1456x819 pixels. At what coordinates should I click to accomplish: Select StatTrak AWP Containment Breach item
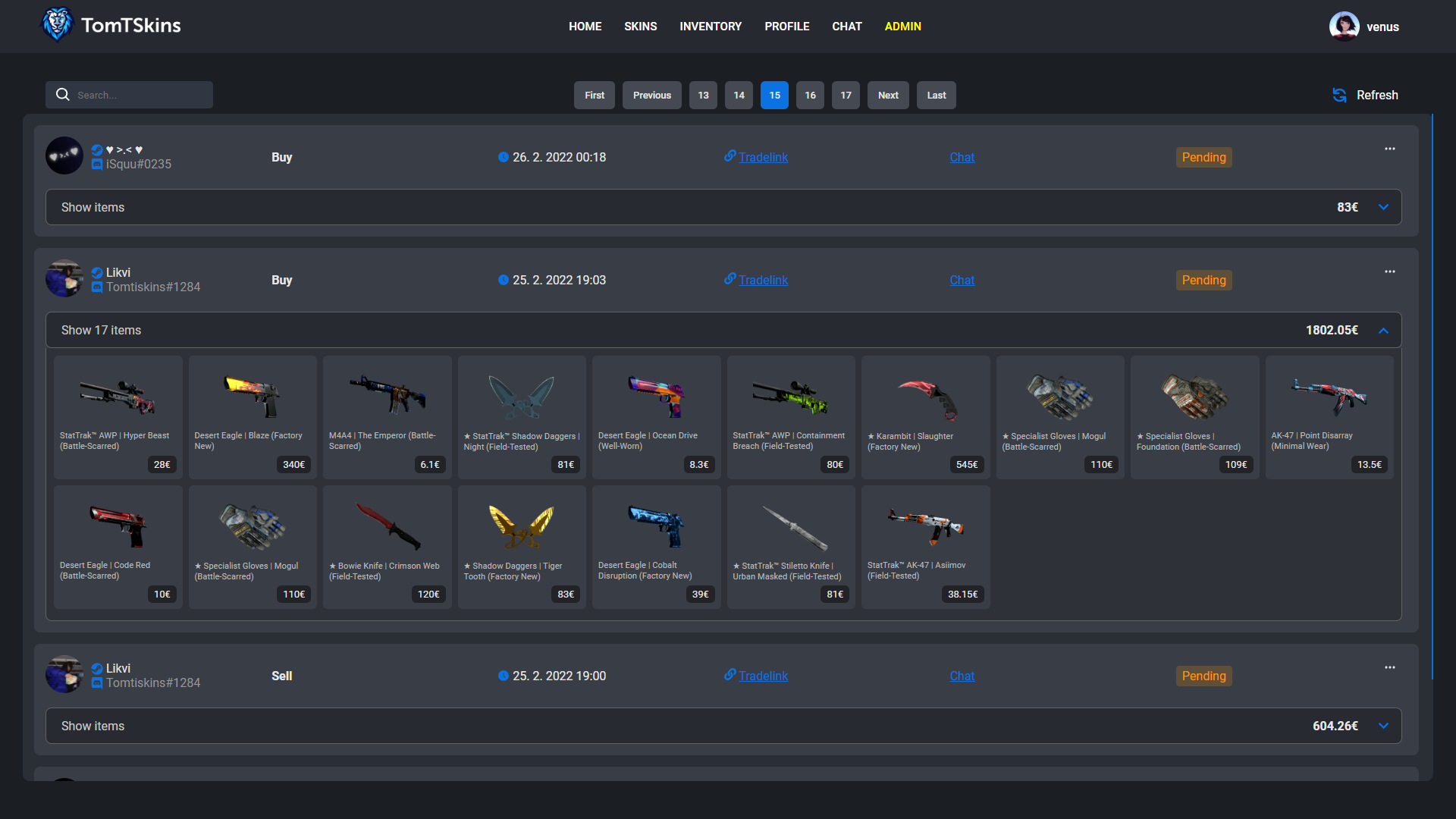[x=791, y=417]
